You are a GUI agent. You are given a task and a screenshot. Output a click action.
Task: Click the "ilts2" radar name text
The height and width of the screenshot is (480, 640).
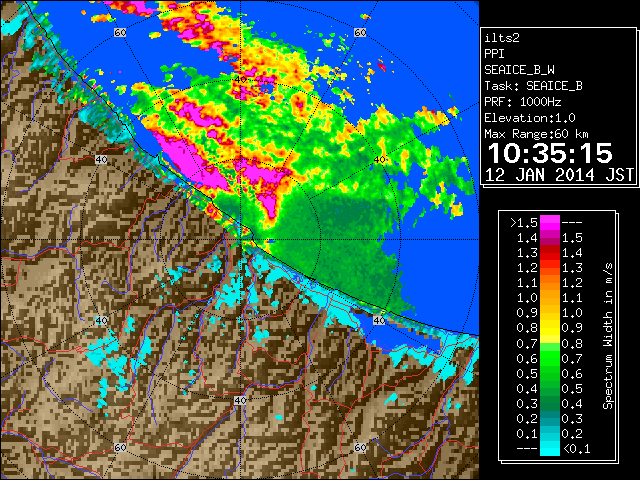[502, 38]
